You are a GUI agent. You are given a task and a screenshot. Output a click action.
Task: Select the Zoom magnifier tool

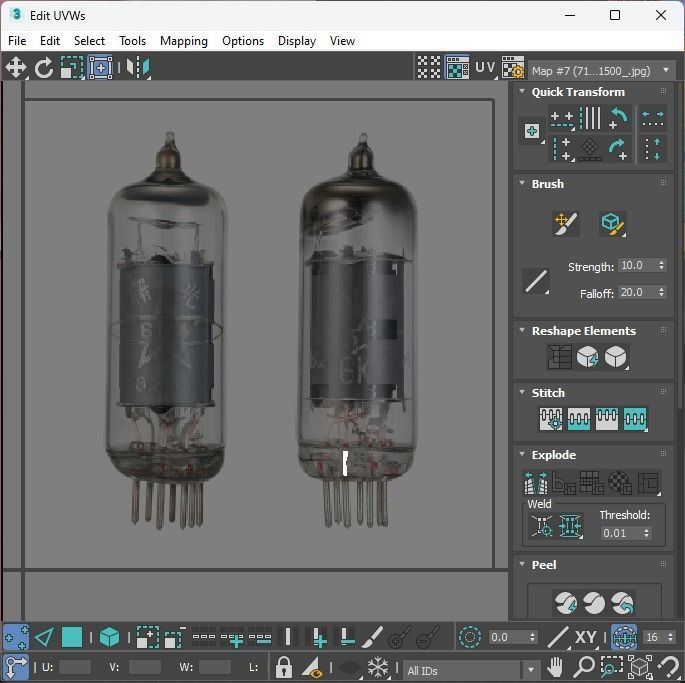coord(583,667)
